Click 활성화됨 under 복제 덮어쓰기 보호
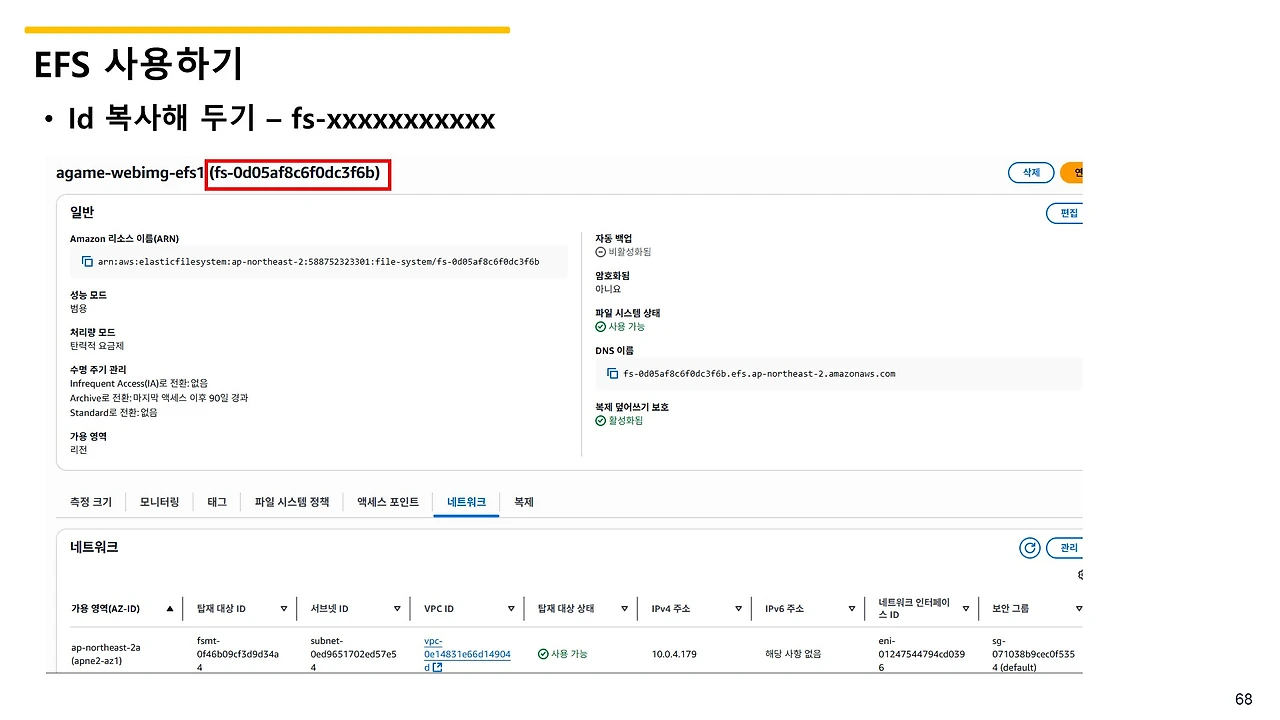The height and width of the screenshot is (720, 1280). [626, 420]
